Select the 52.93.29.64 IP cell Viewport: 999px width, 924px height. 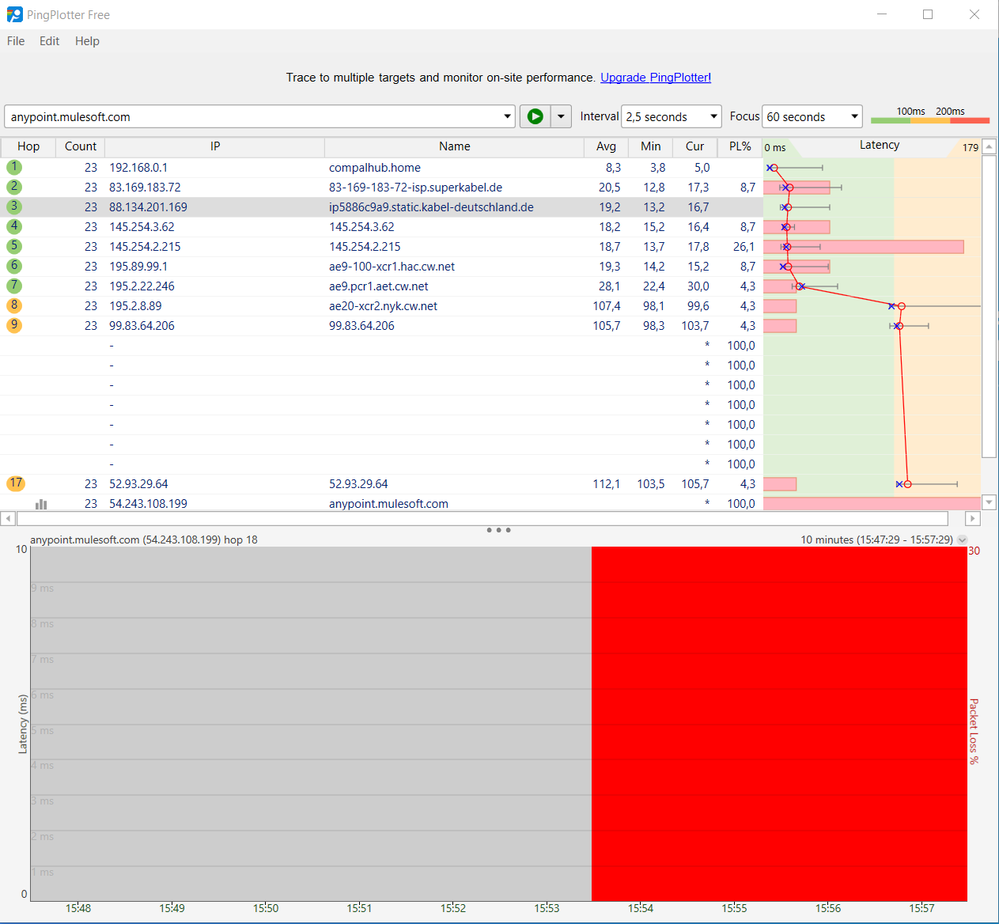(x=138, y=484)
